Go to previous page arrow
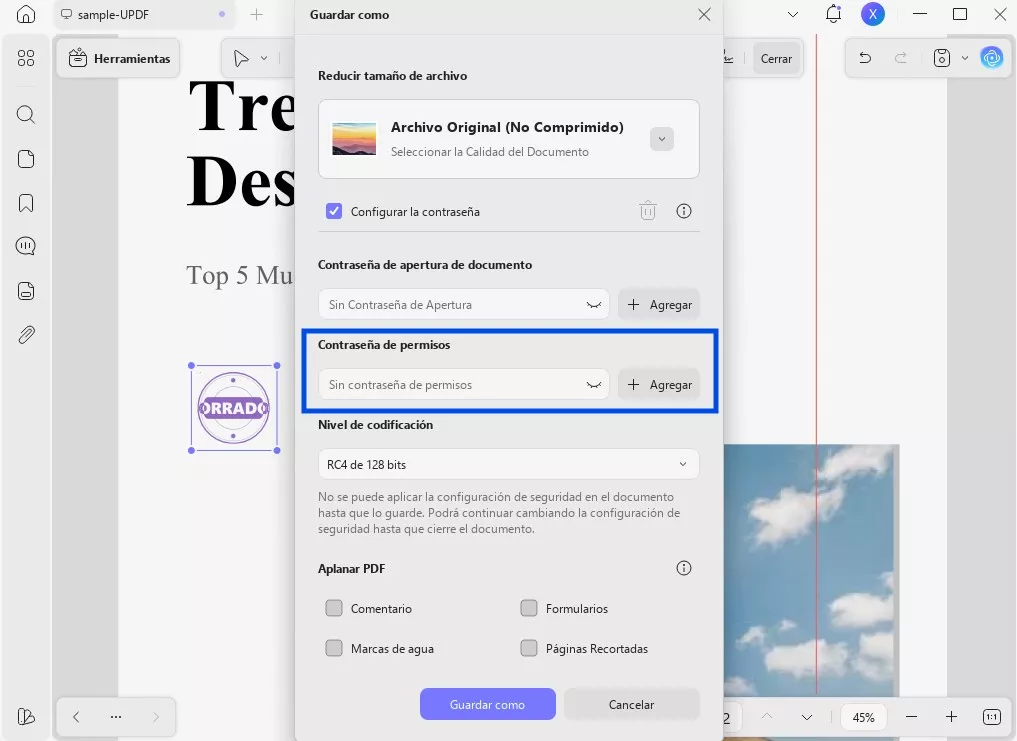Image resolution: width=1017 pixels, height=741 pixels. (x=76, y=716)
